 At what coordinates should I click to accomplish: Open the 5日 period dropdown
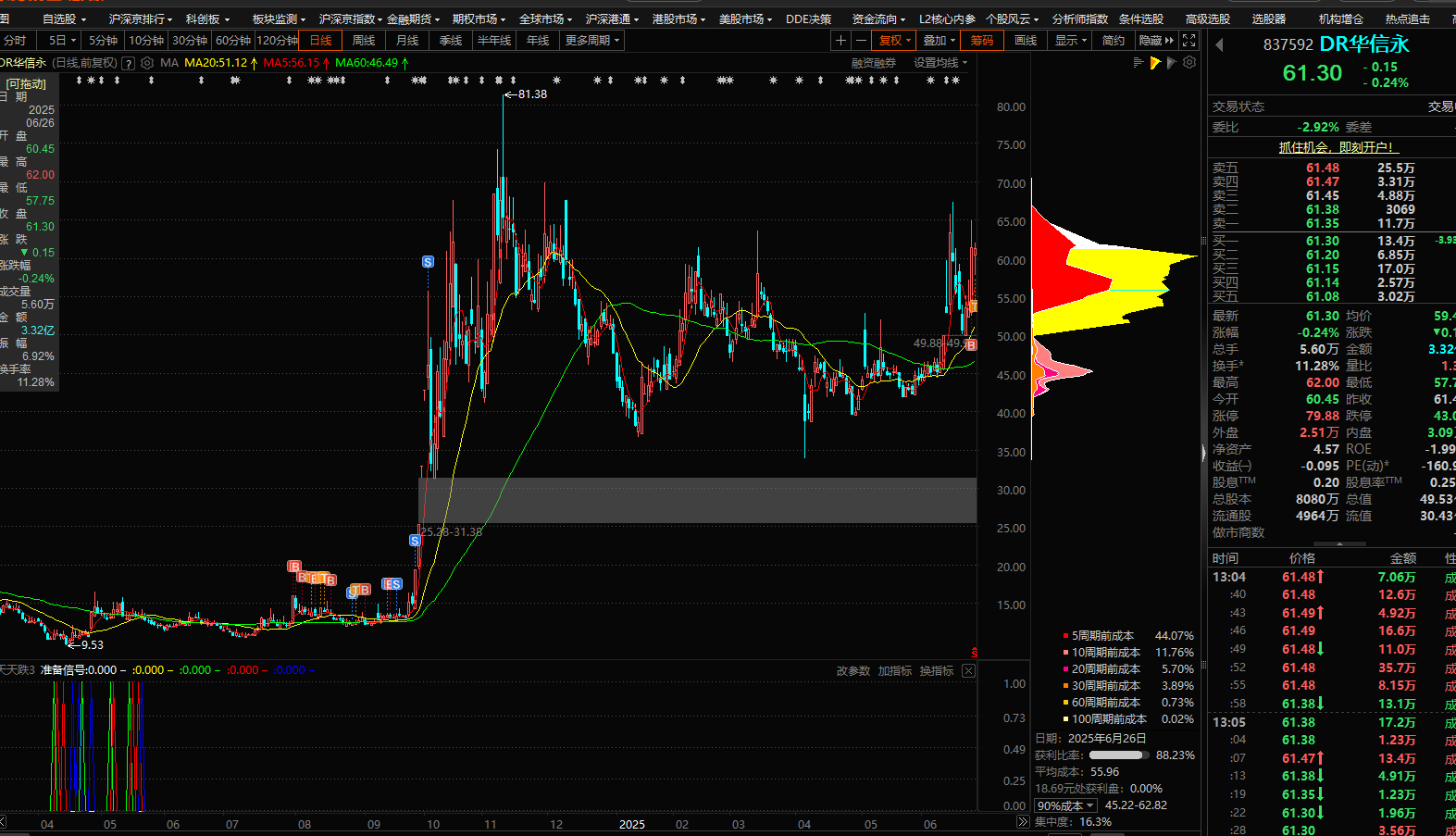[63, 40]
